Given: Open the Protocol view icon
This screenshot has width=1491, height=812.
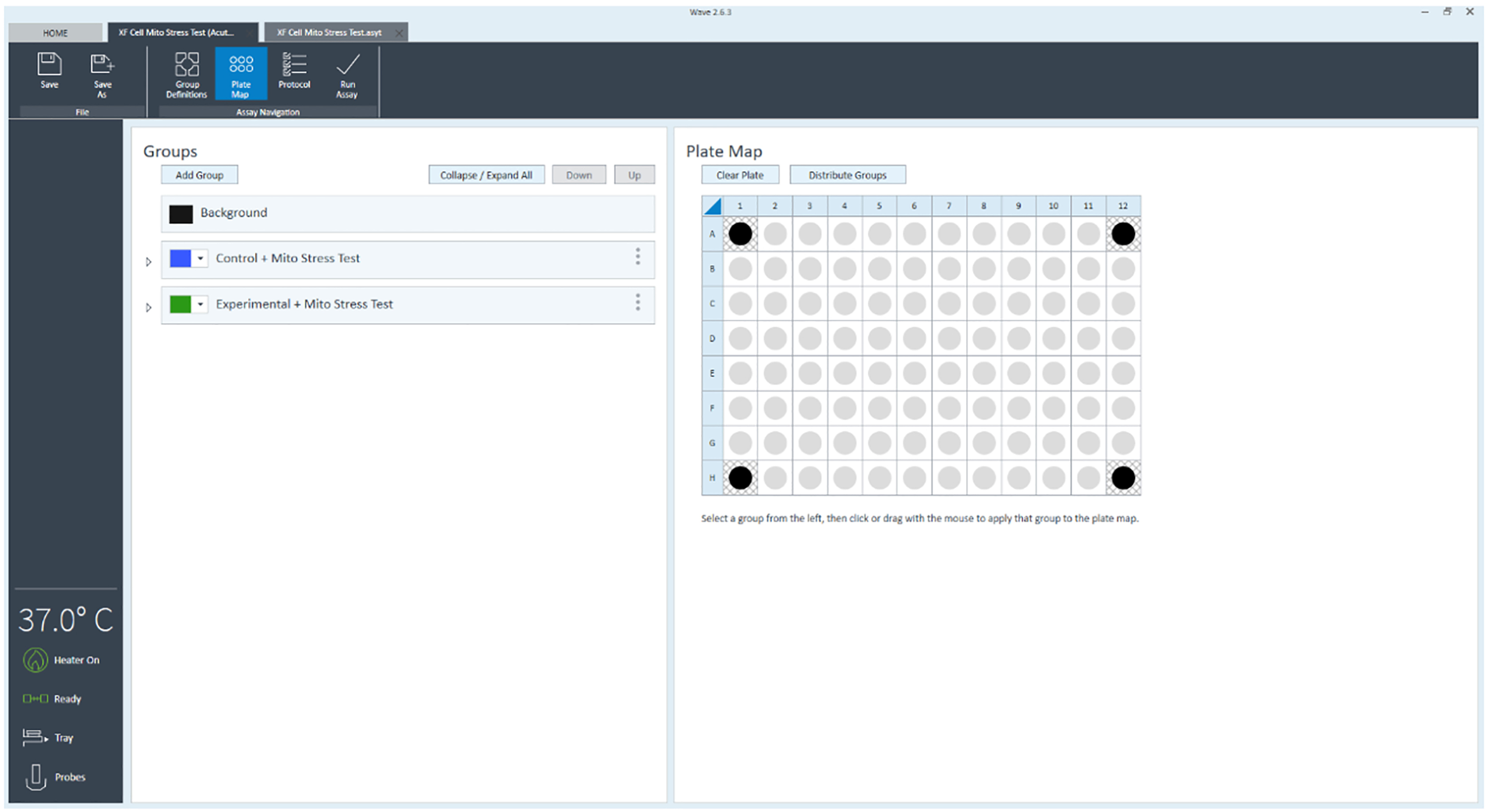Looking at the screenshot, I should point(294,64).
